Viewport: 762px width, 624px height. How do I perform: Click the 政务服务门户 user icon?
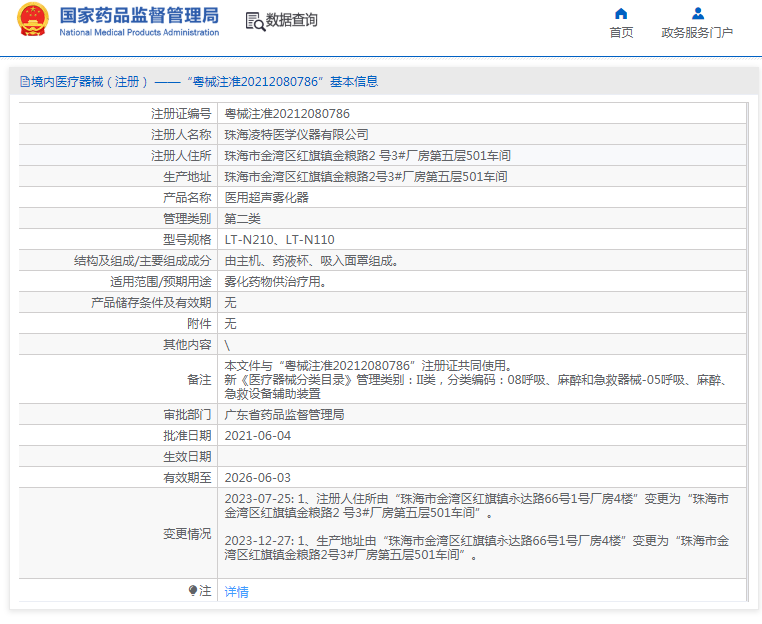click(x=698, y=14)
